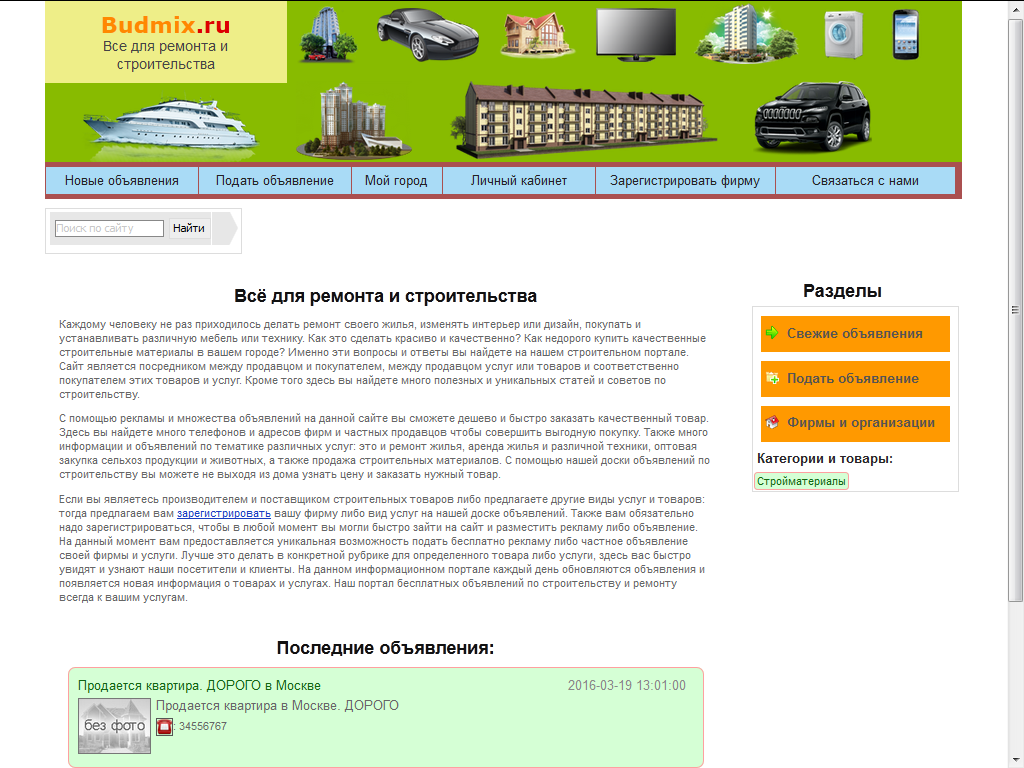The image size is (1024, 768).
Task: Click the scrollbar up arrow
Action: point(1016,9)
